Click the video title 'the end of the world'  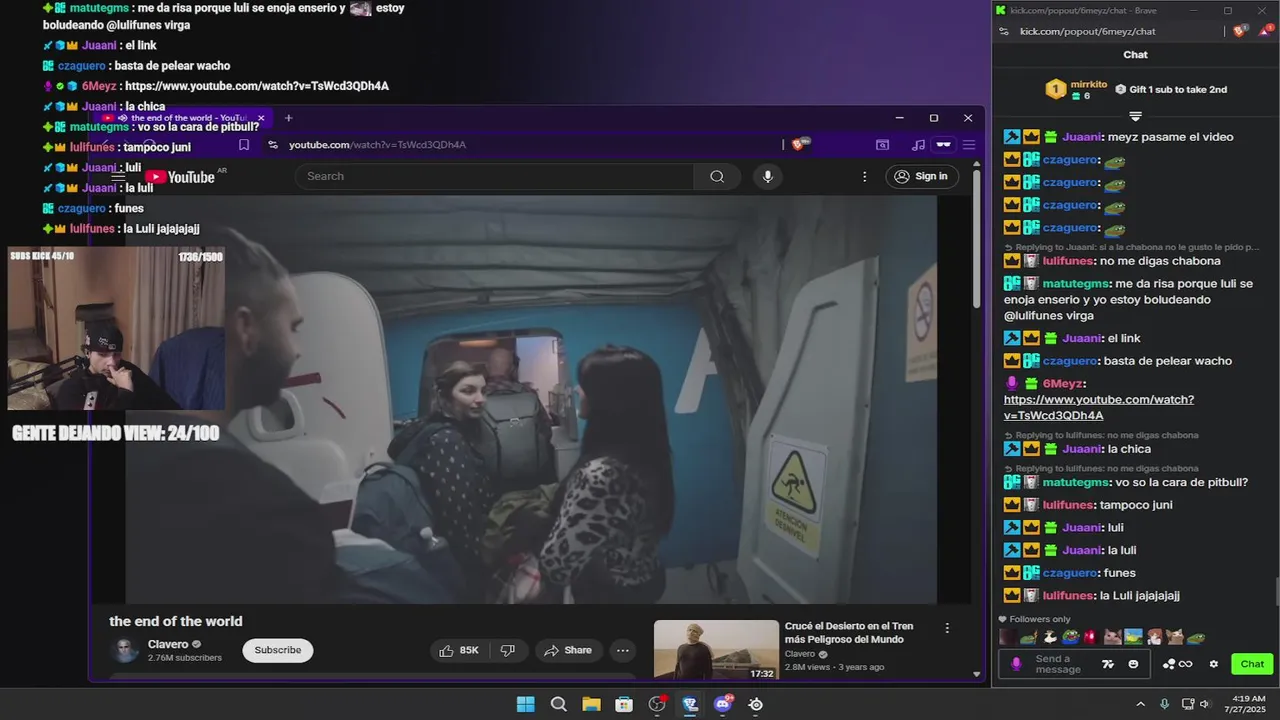point(176,621)
